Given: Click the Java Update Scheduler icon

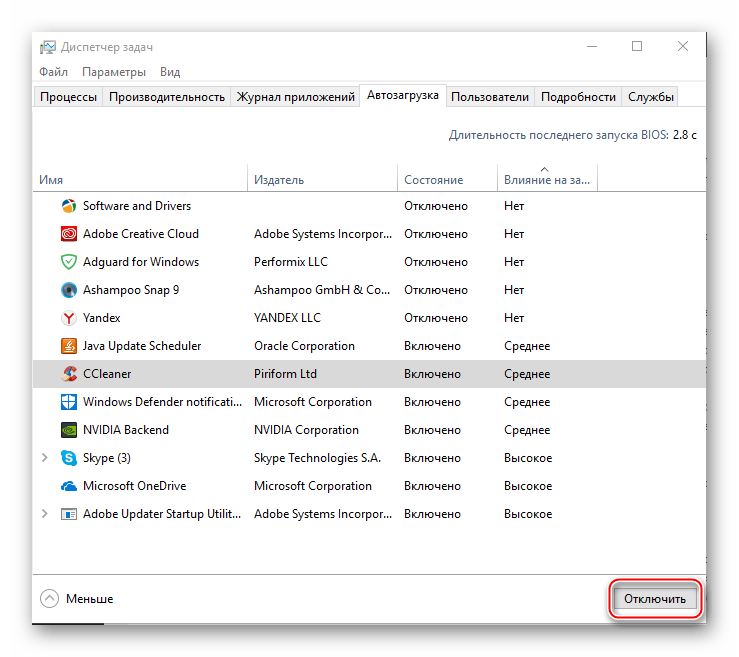Looking at the screenshot, I should [69, 346].
